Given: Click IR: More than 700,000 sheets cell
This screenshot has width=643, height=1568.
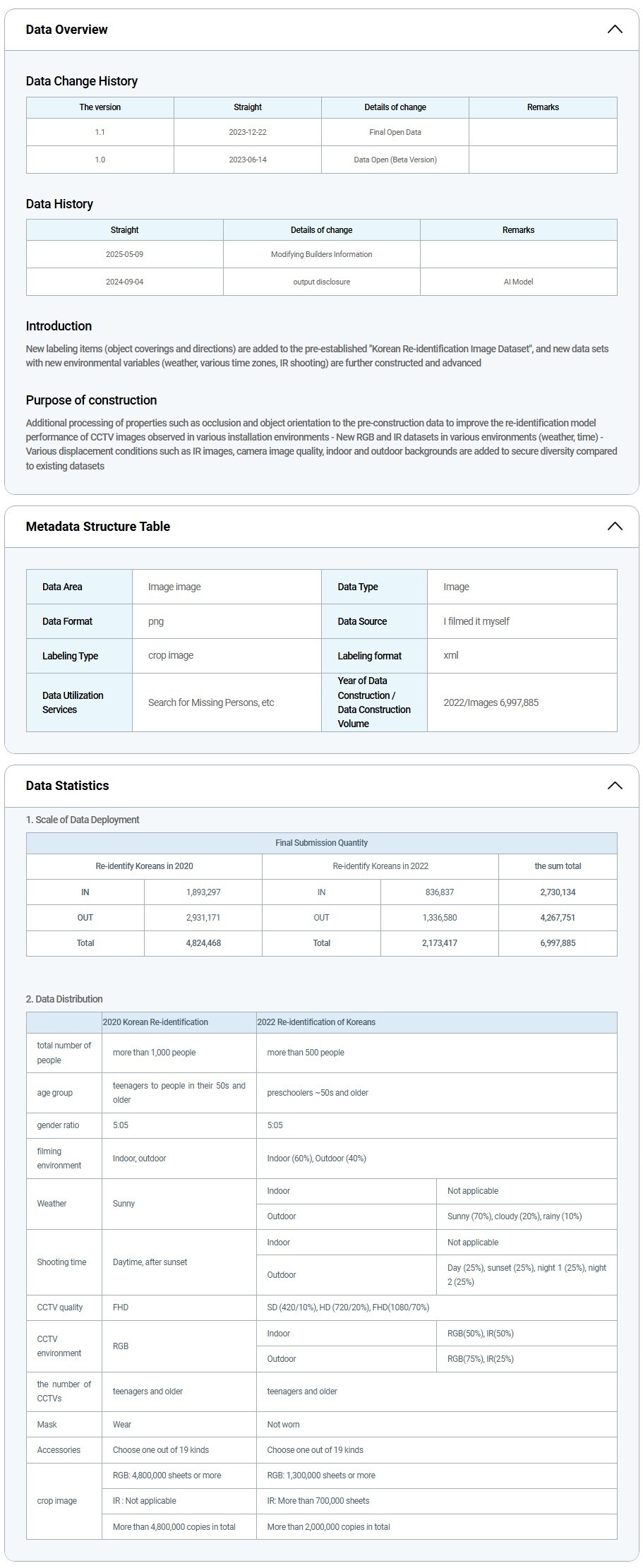Looking at the screenshot, I should (x=318, y=1501).
